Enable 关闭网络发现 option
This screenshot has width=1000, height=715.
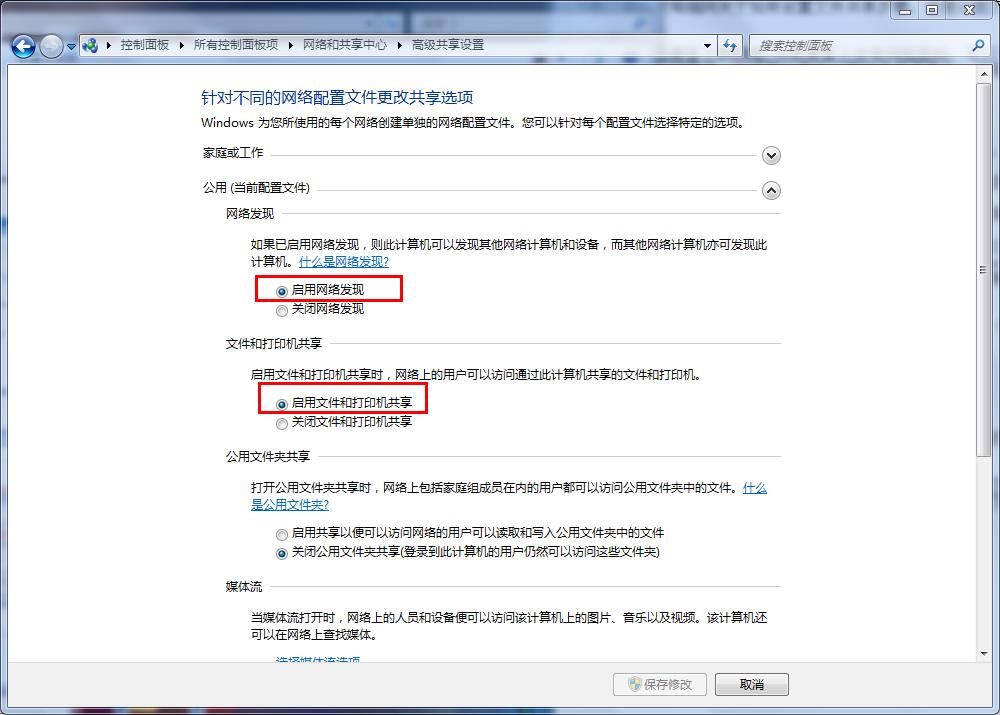point(281,311)
